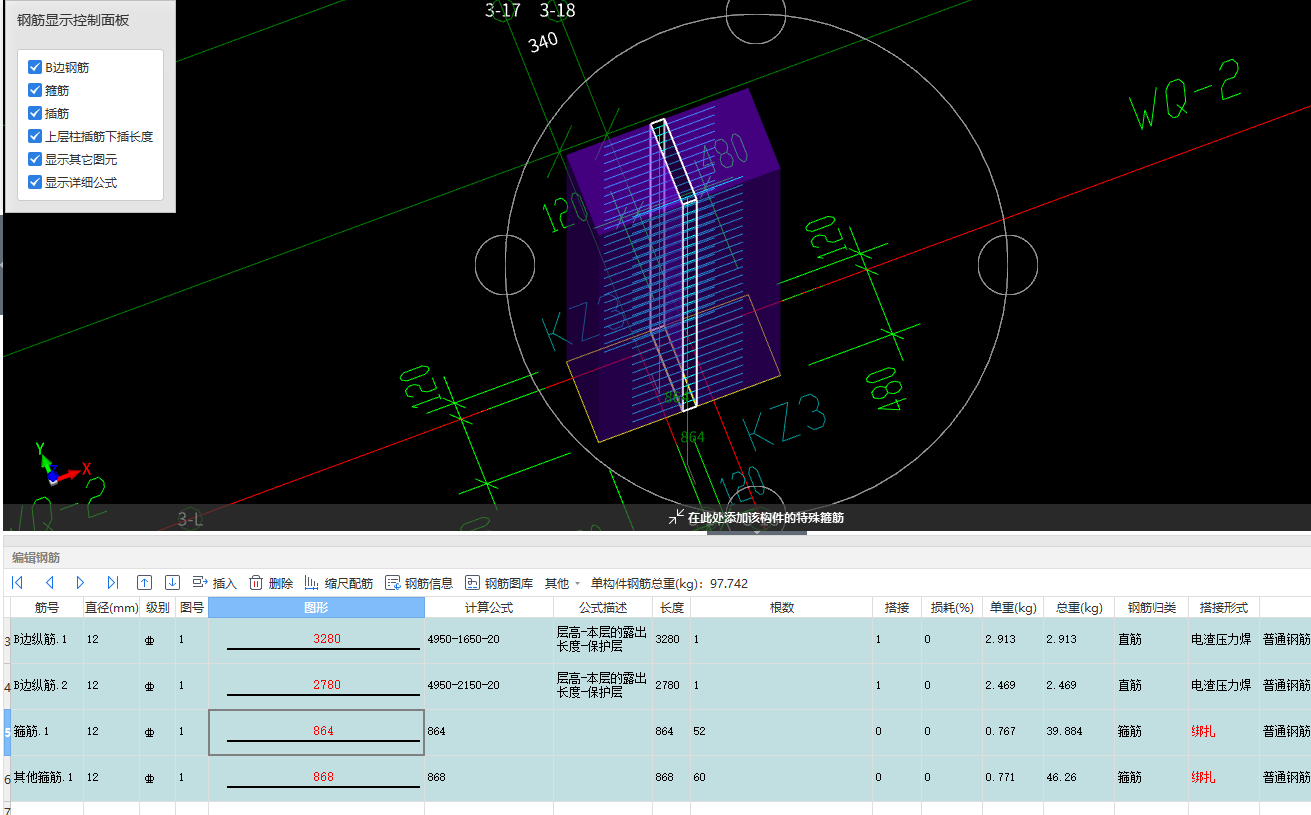
Task: Select the 单重(kg) column header
Action: tap(1011, 607)
